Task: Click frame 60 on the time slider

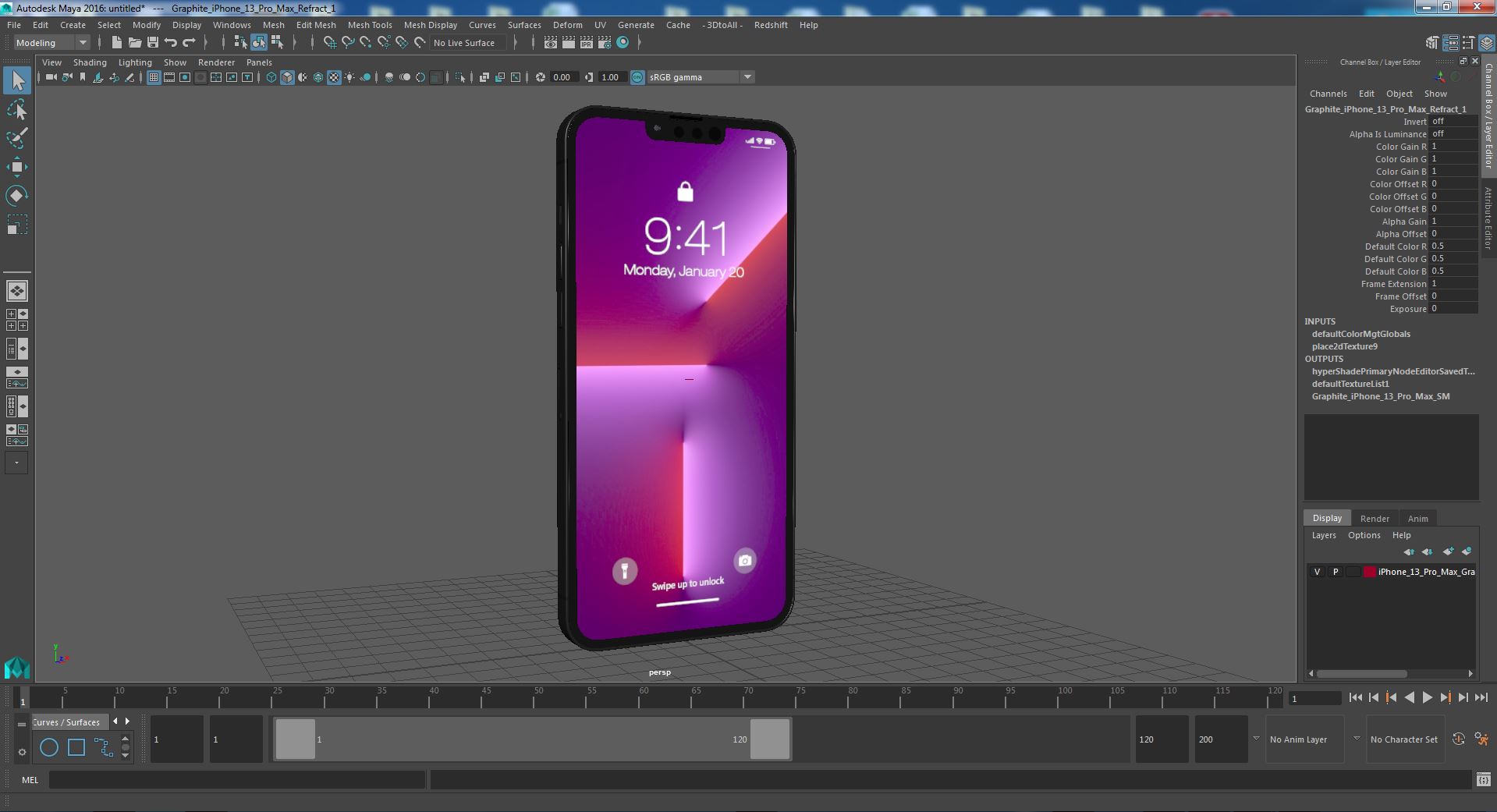Action: [644, 698]
